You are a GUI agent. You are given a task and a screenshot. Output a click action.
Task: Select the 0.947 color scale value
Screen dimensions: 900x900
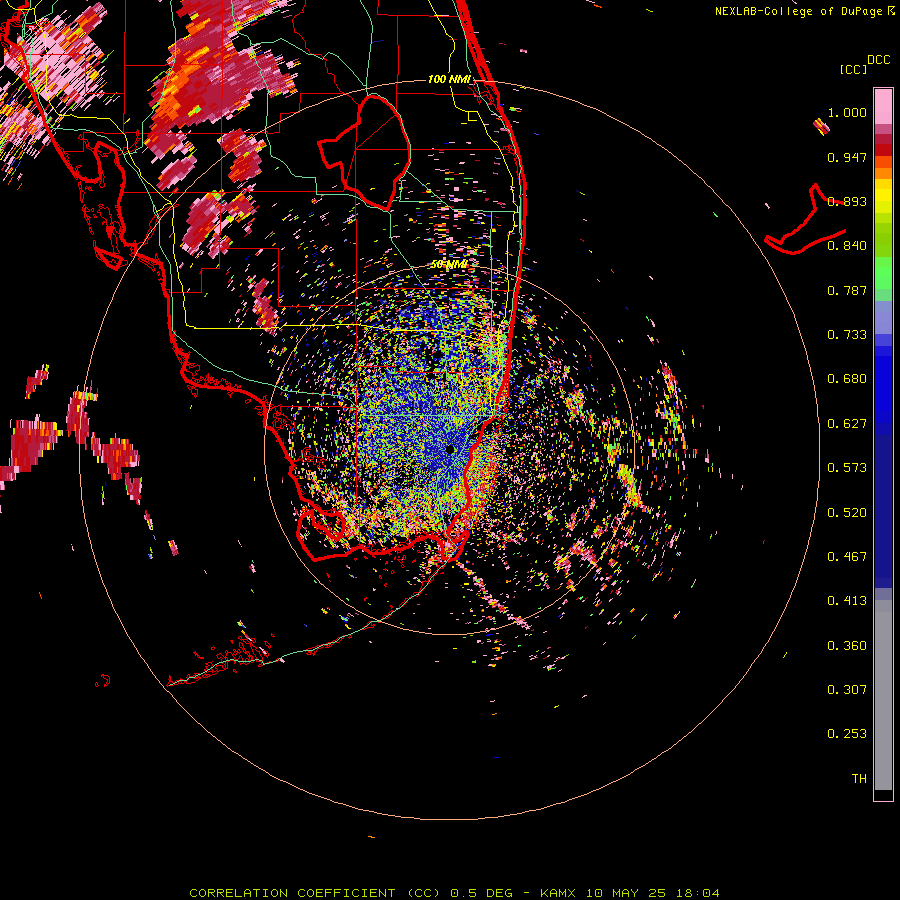click(847, 157)
